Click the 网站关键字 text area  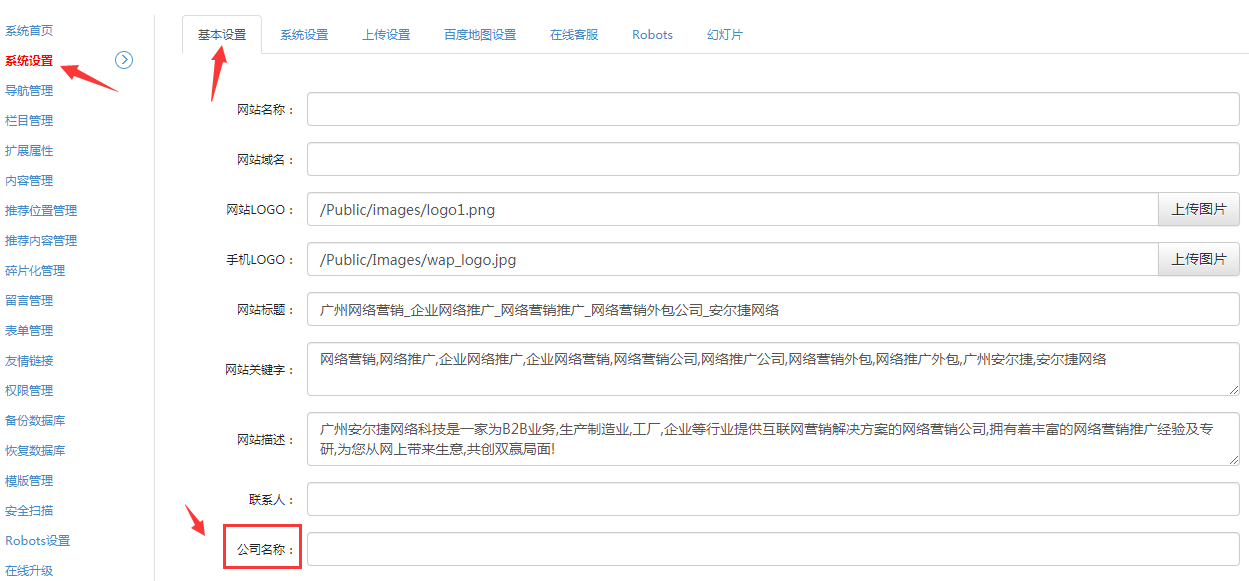point(772,369)
